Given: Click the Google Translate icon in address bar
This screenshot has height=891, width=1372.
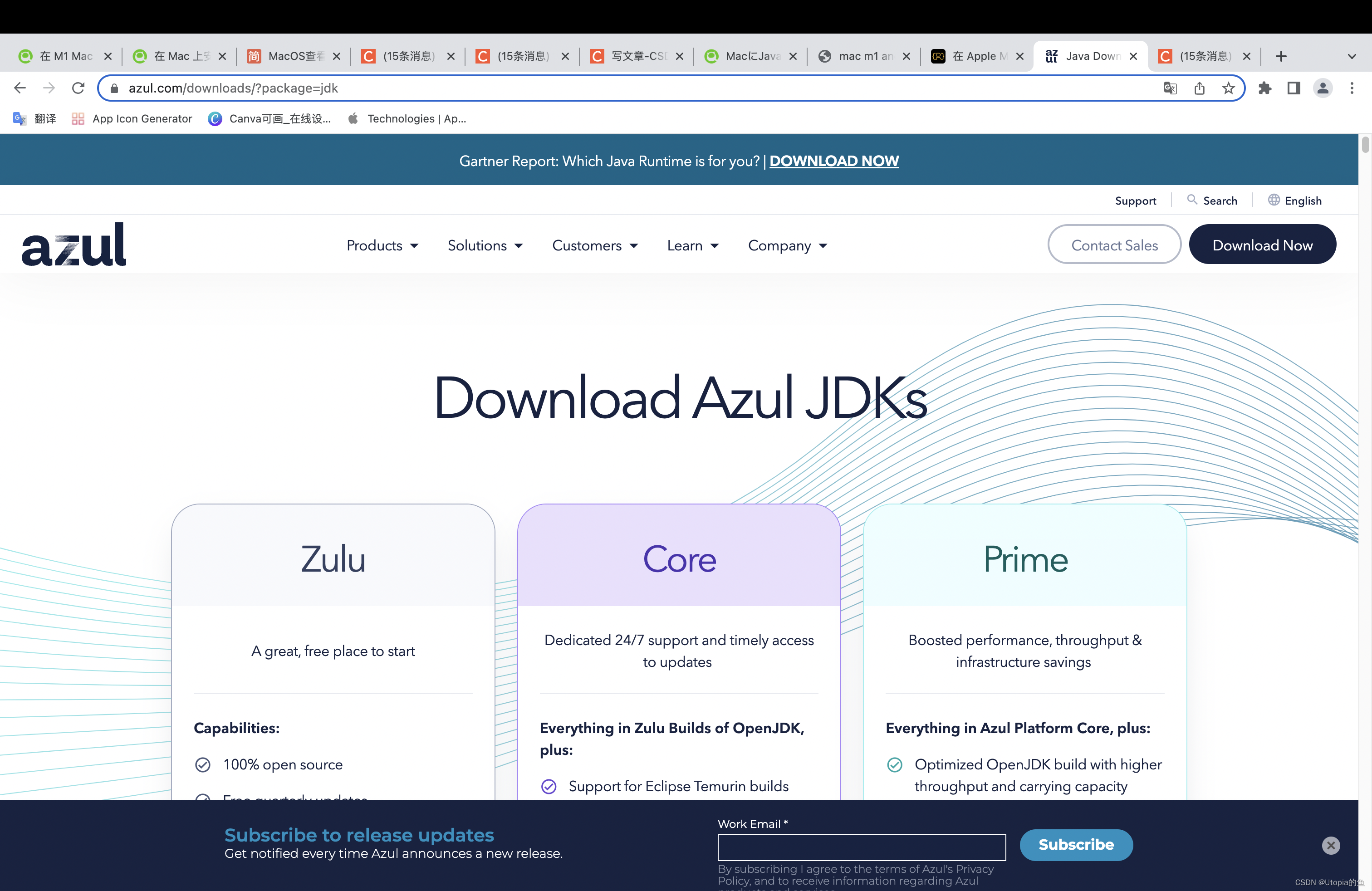Looking at the screenshot, I should [1170, 88].
